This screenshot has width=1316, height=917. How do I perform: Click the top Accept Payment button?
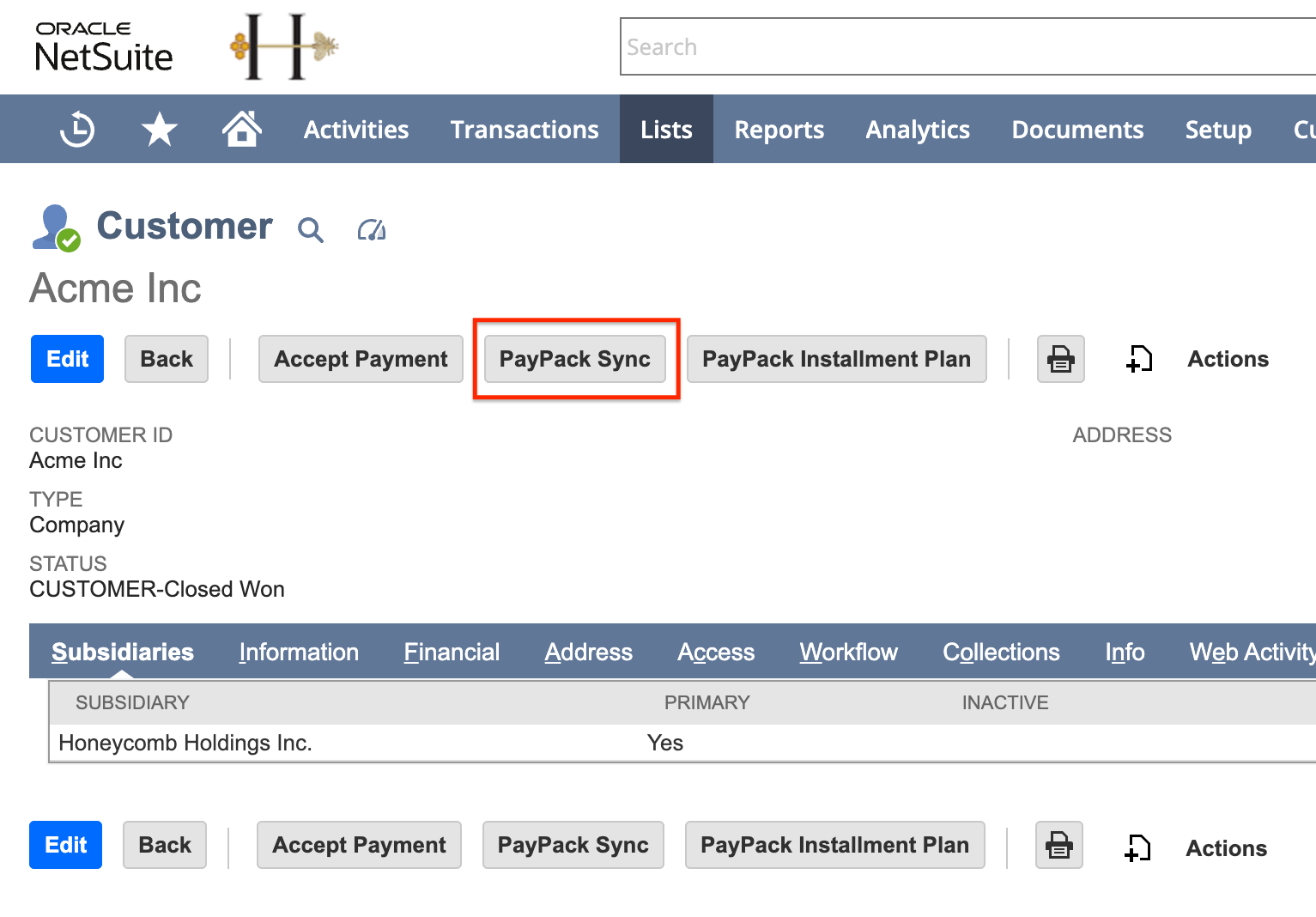click(x=361, y=359)
